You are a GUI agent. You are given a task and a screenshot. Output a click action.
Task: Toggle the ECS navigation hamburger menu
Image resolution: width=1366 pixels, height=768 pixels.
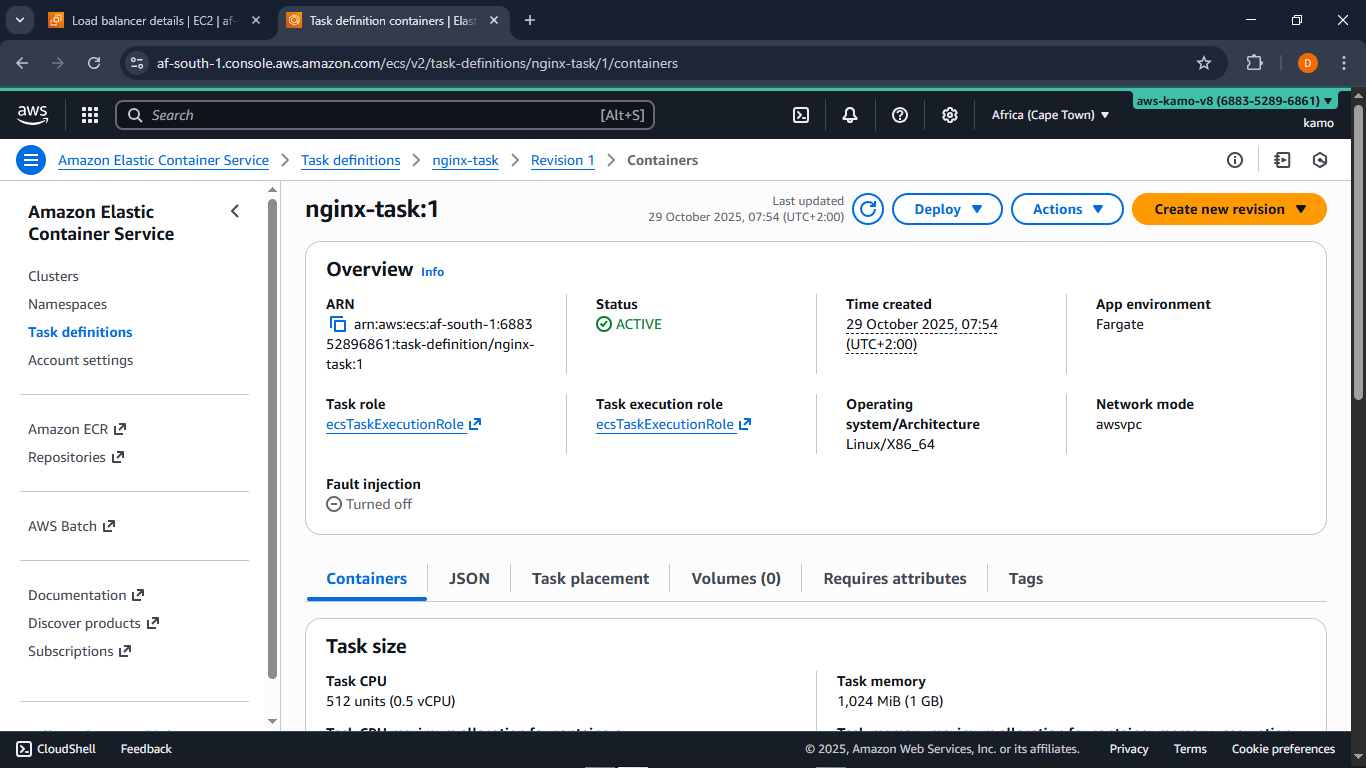tap(31, 160)
